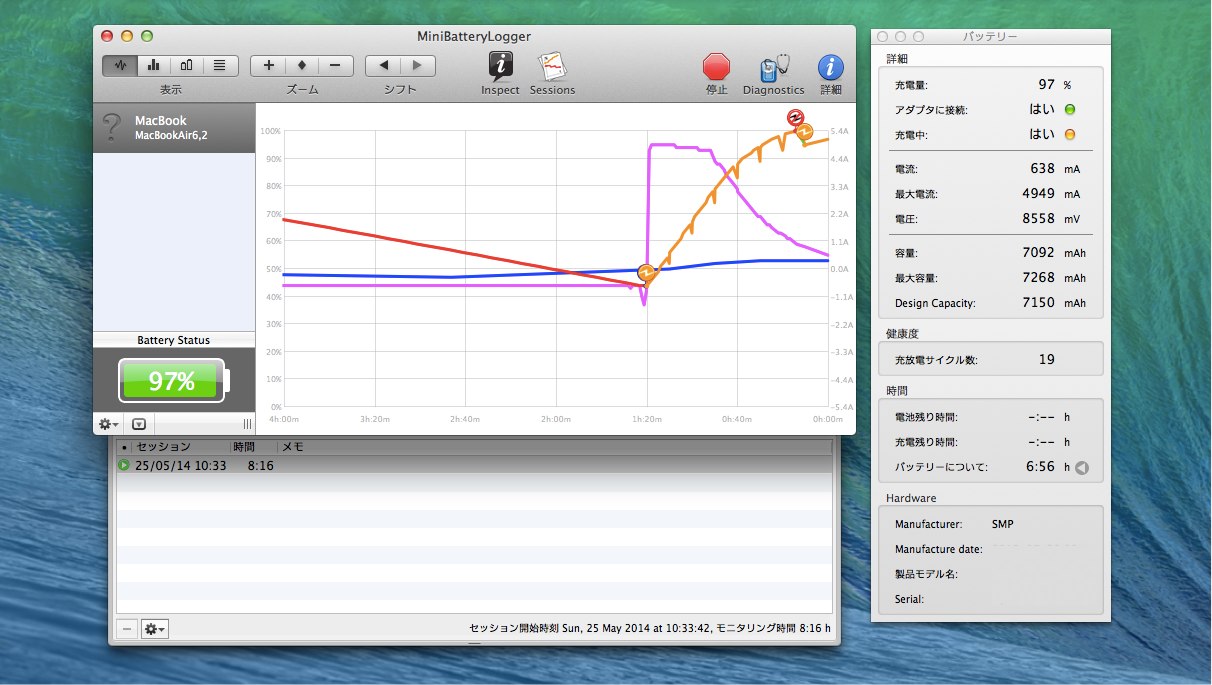1212x685 pixels.
Task: Click the orange 充電中 indicator light
Action: 1069,134
